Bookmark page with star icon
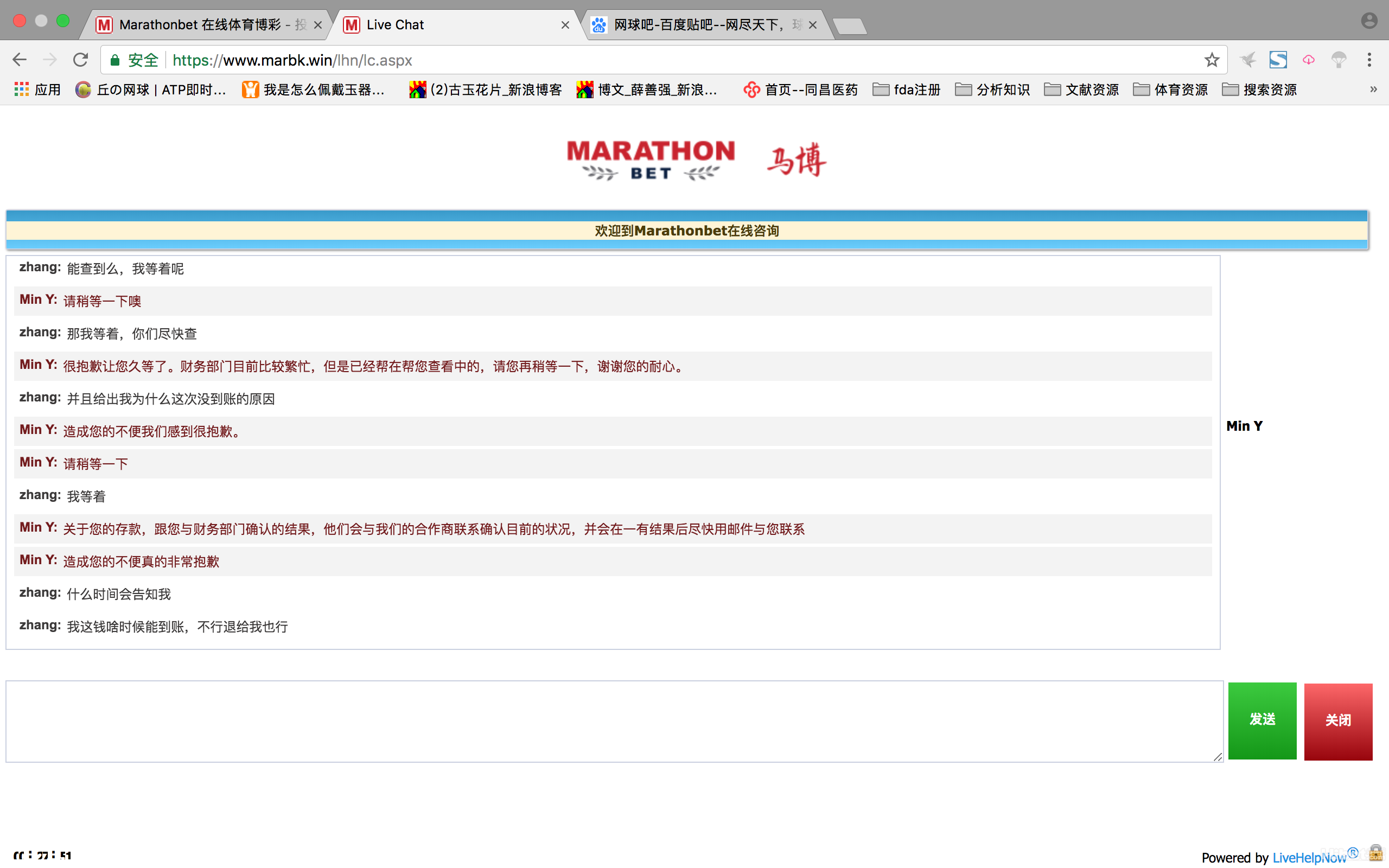The width and height of the screenshot is (1389, 868). point(1211,60)
